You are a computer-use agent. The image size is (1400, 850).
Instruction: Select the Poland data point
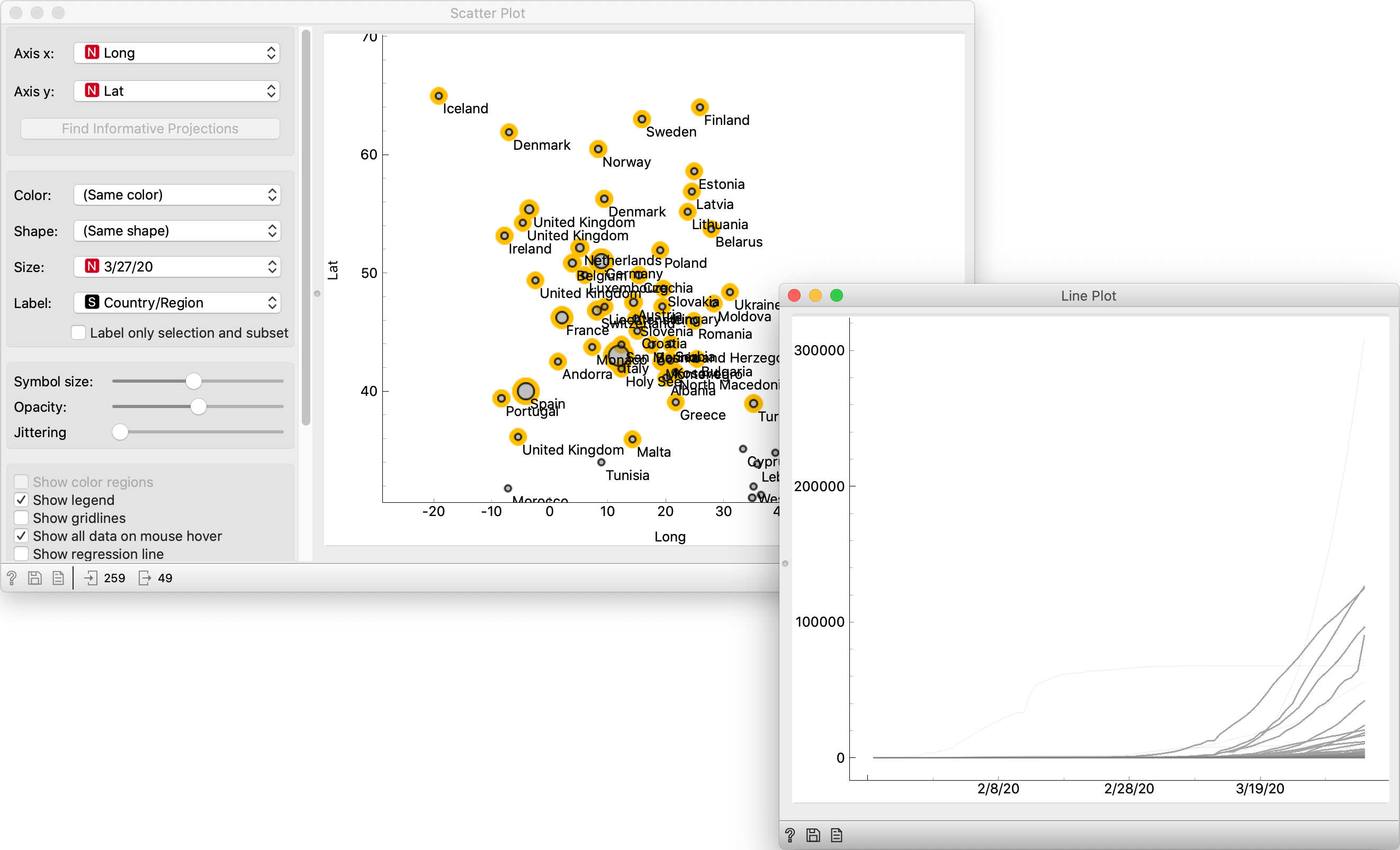(660, 250)
